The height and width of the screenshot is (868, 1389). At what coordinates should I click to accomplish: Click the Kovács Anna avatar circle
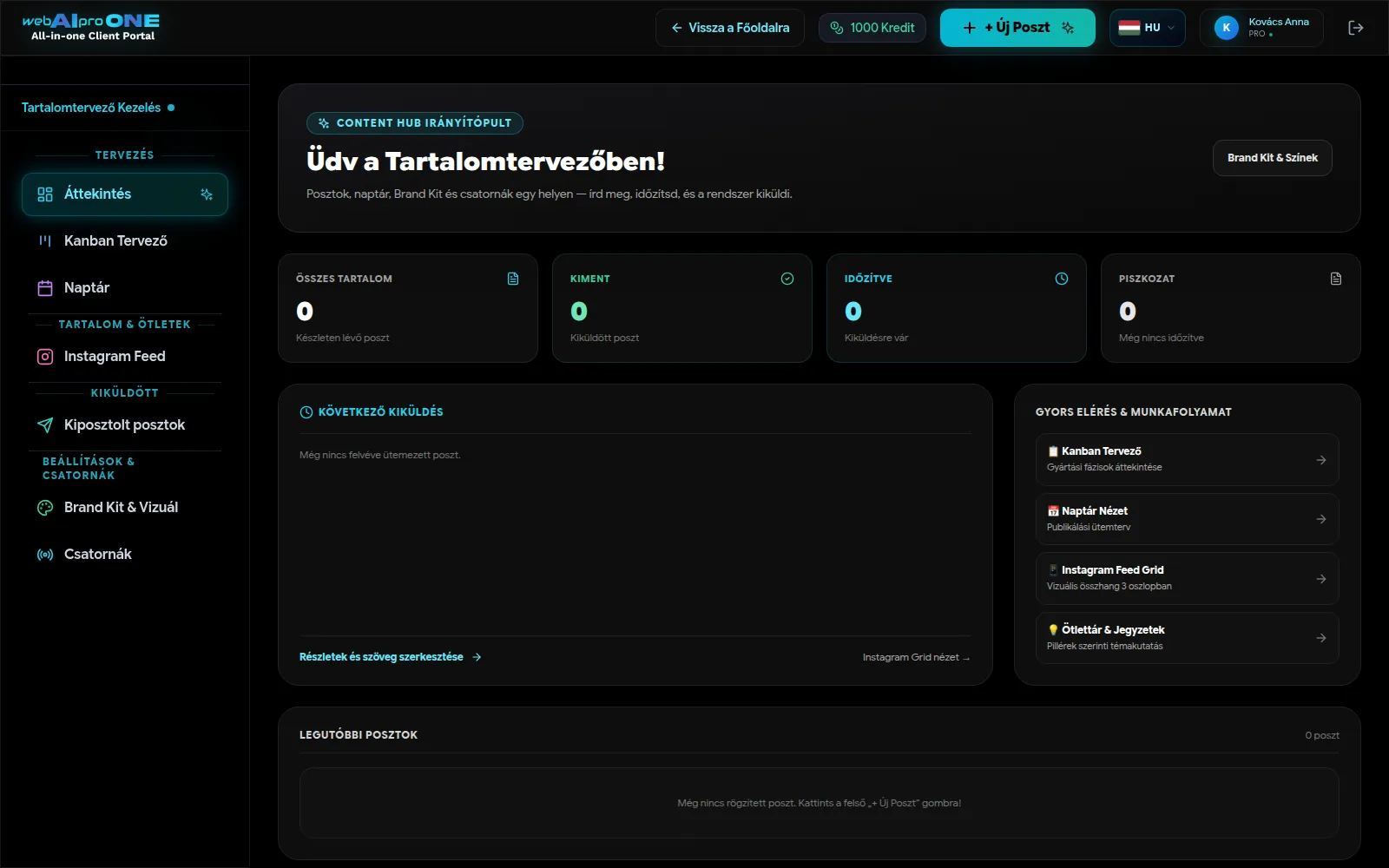(1226, 28)
